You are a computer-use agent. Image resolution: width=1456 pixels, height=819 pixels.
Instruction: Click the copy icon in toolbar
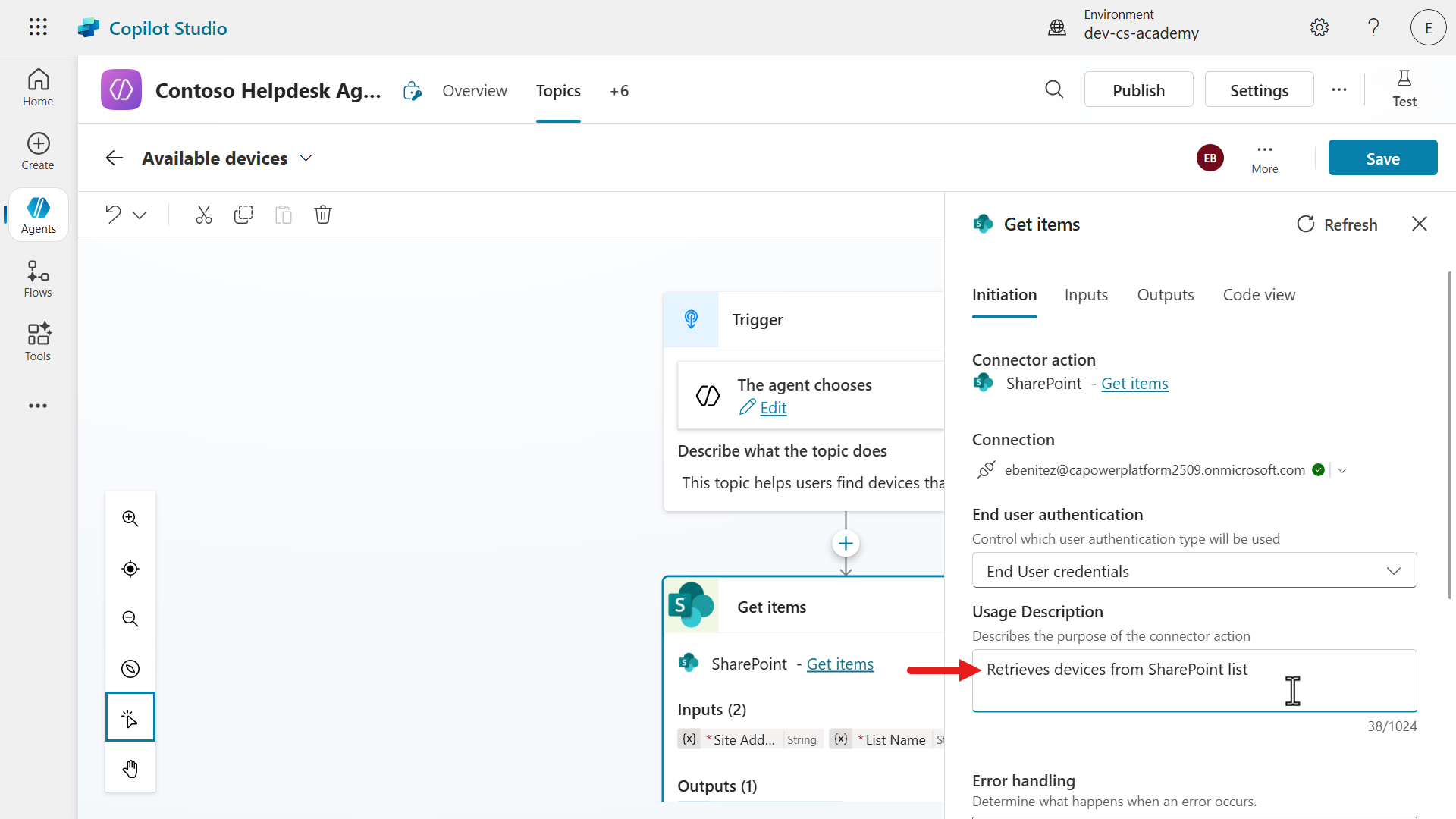pyautogui.click(x=243, y=215)
